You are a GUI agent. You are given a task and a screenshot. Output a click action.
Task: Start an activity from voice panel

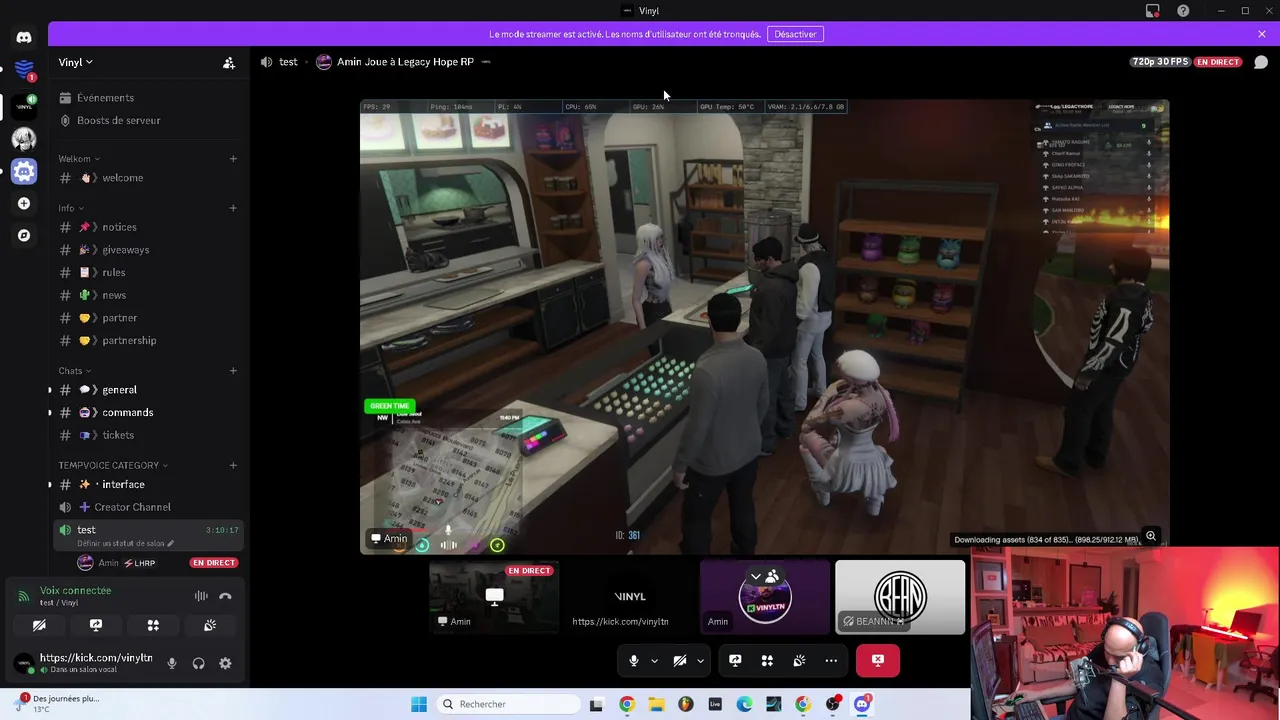(x=153, y=625)
